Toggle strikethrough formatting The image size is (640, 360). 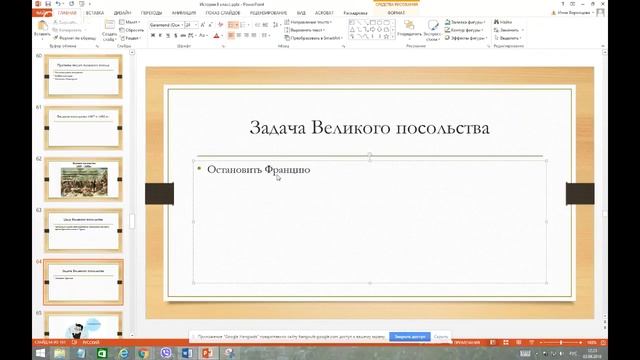[x=183, y=36]
